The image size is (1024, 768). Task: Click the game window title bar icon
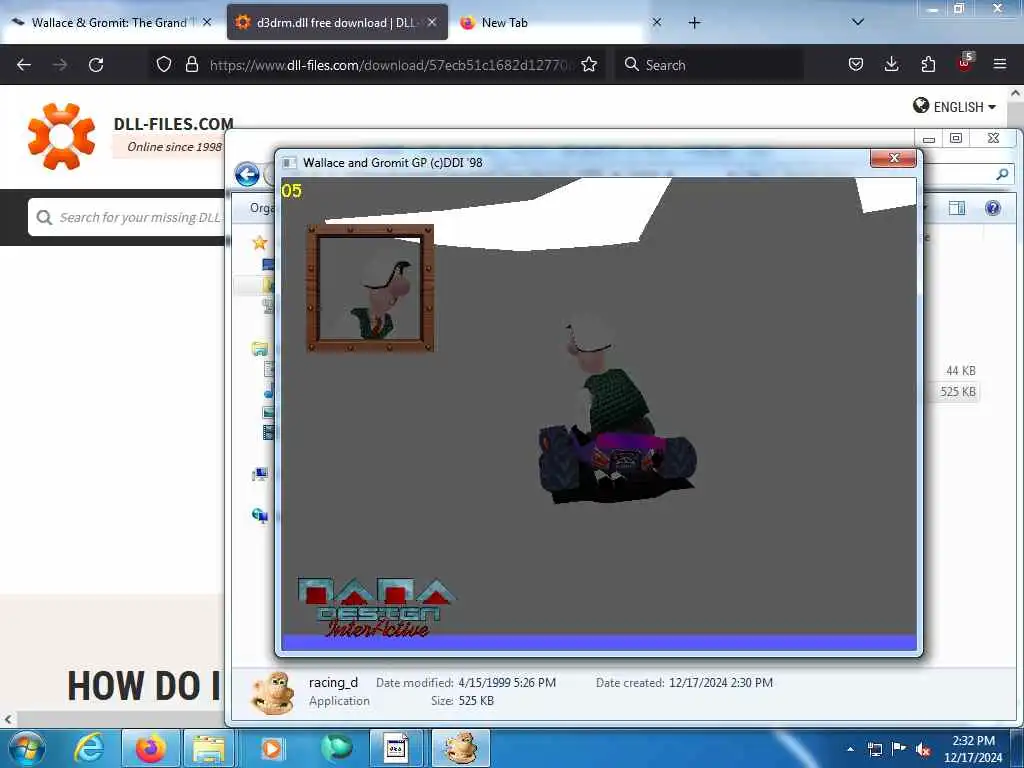pos(289,163)
